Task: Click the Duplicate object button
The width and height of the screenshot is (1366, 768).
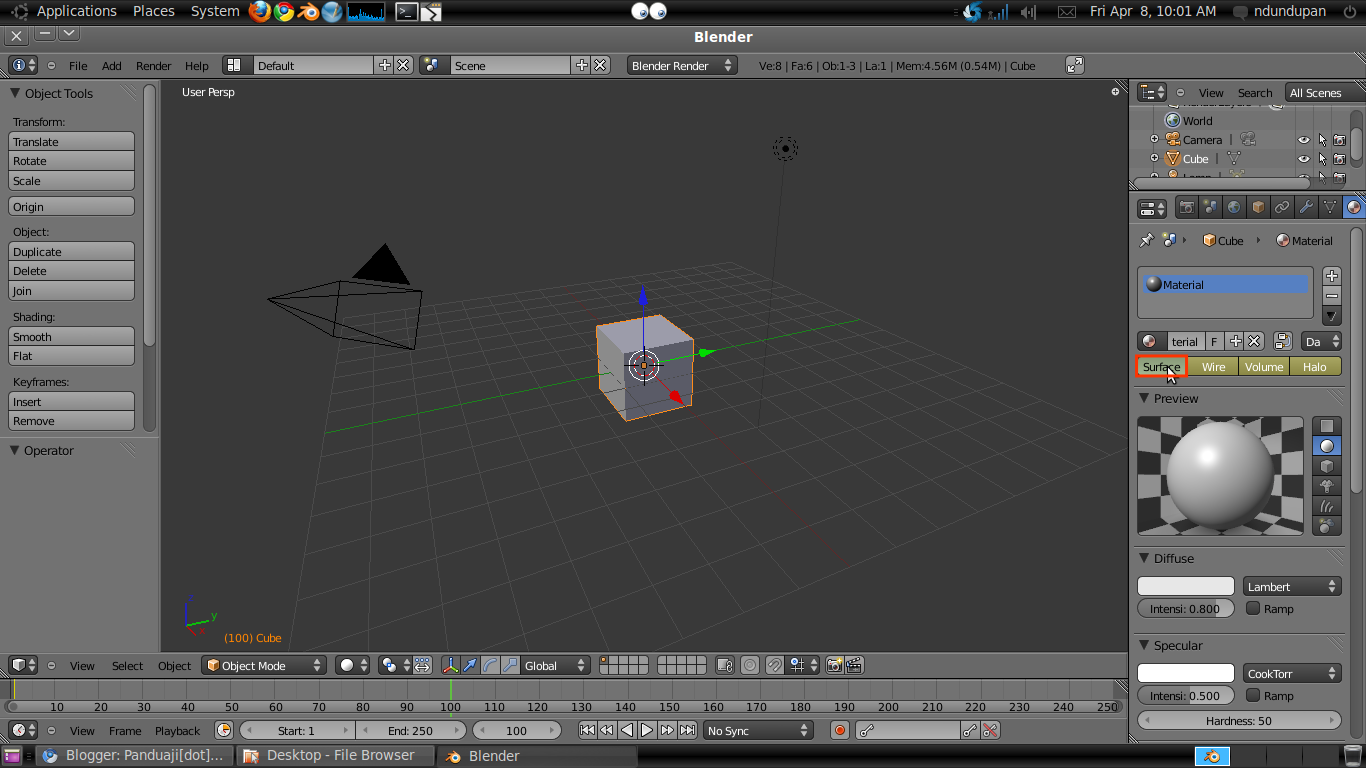Action: click(71, 251)
